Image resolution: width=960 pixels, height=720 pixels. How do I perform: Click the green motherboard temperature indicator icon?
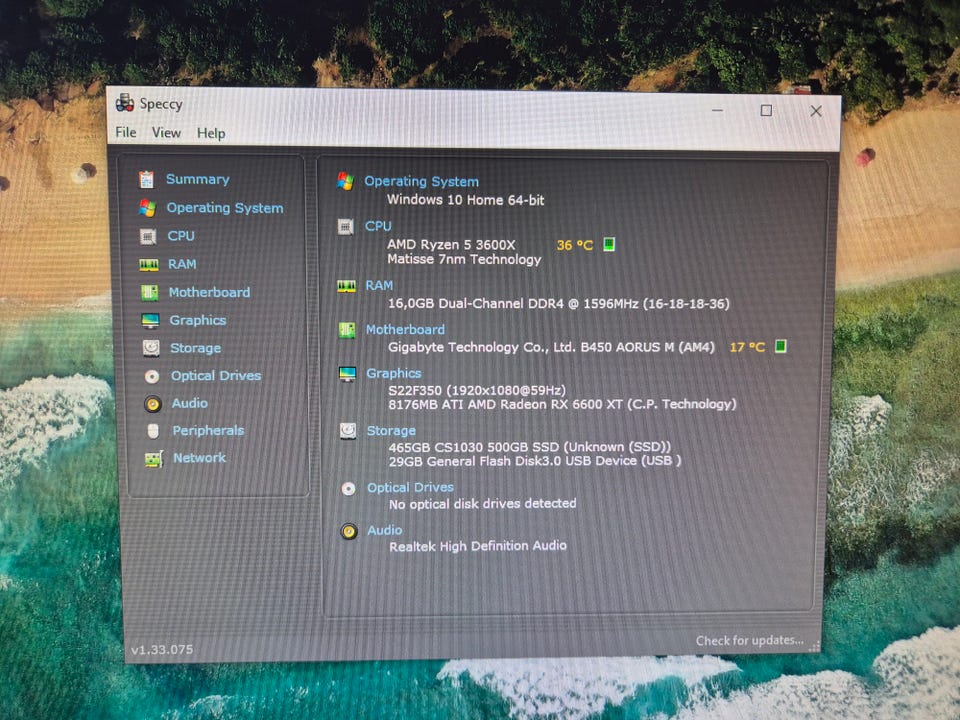click(781, 347)
